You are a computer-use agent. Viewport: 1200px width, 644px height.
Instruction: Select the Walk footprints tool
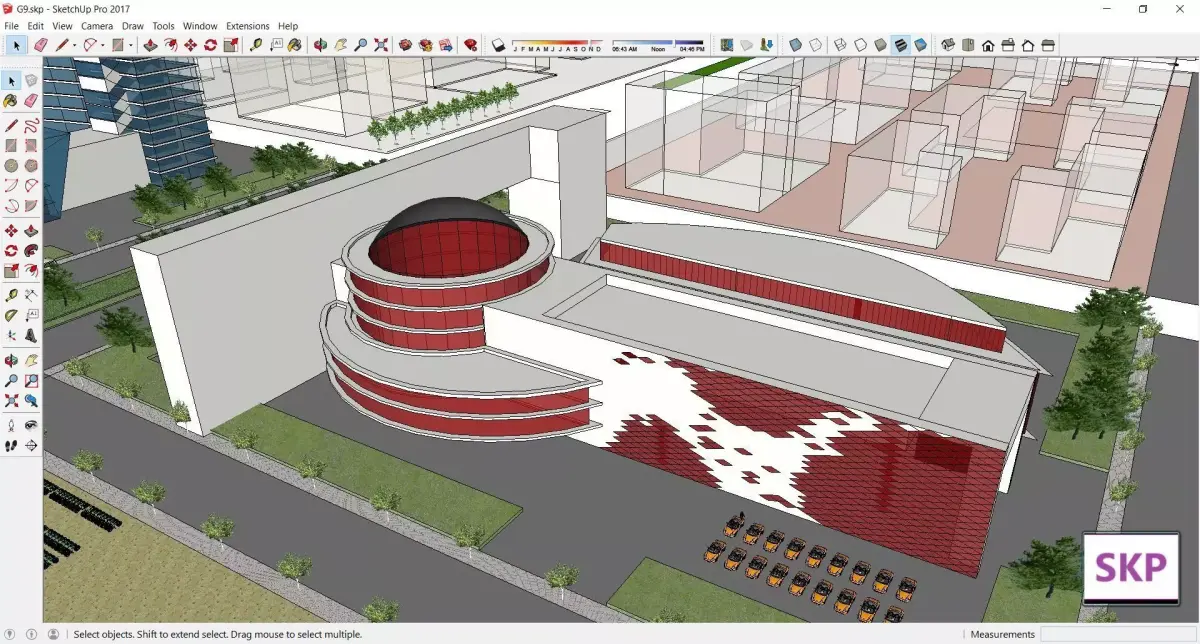click(x=11, y=446)
